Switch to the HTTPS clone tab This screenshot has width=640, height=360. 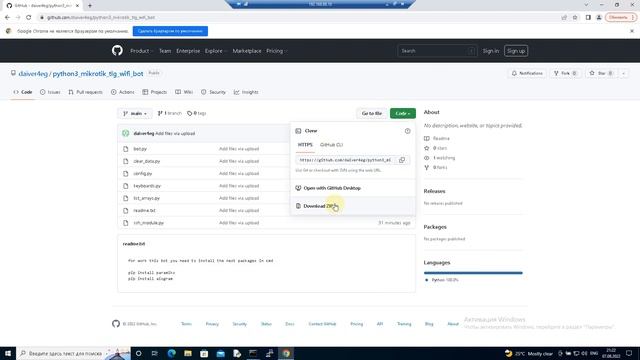point(305,145)
